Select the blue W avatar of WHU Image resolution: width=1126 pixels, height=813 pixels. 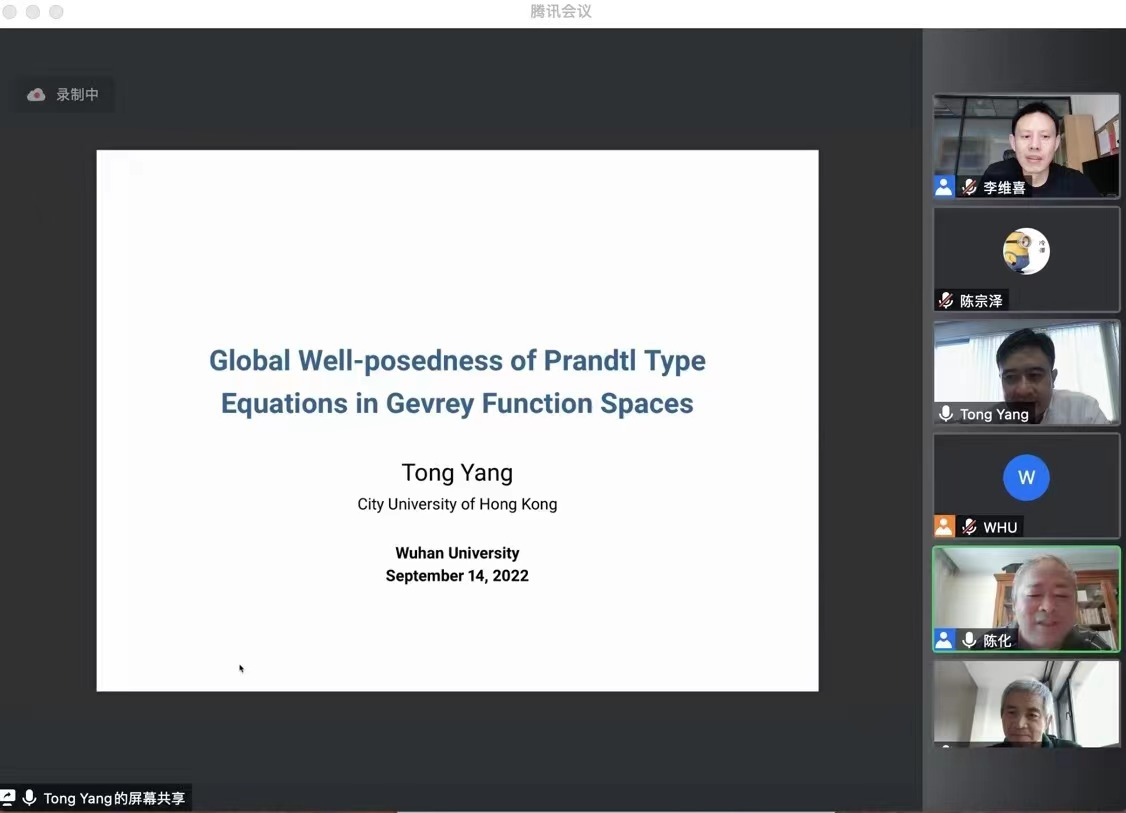pyautogui.click(x=1026, y=478)
